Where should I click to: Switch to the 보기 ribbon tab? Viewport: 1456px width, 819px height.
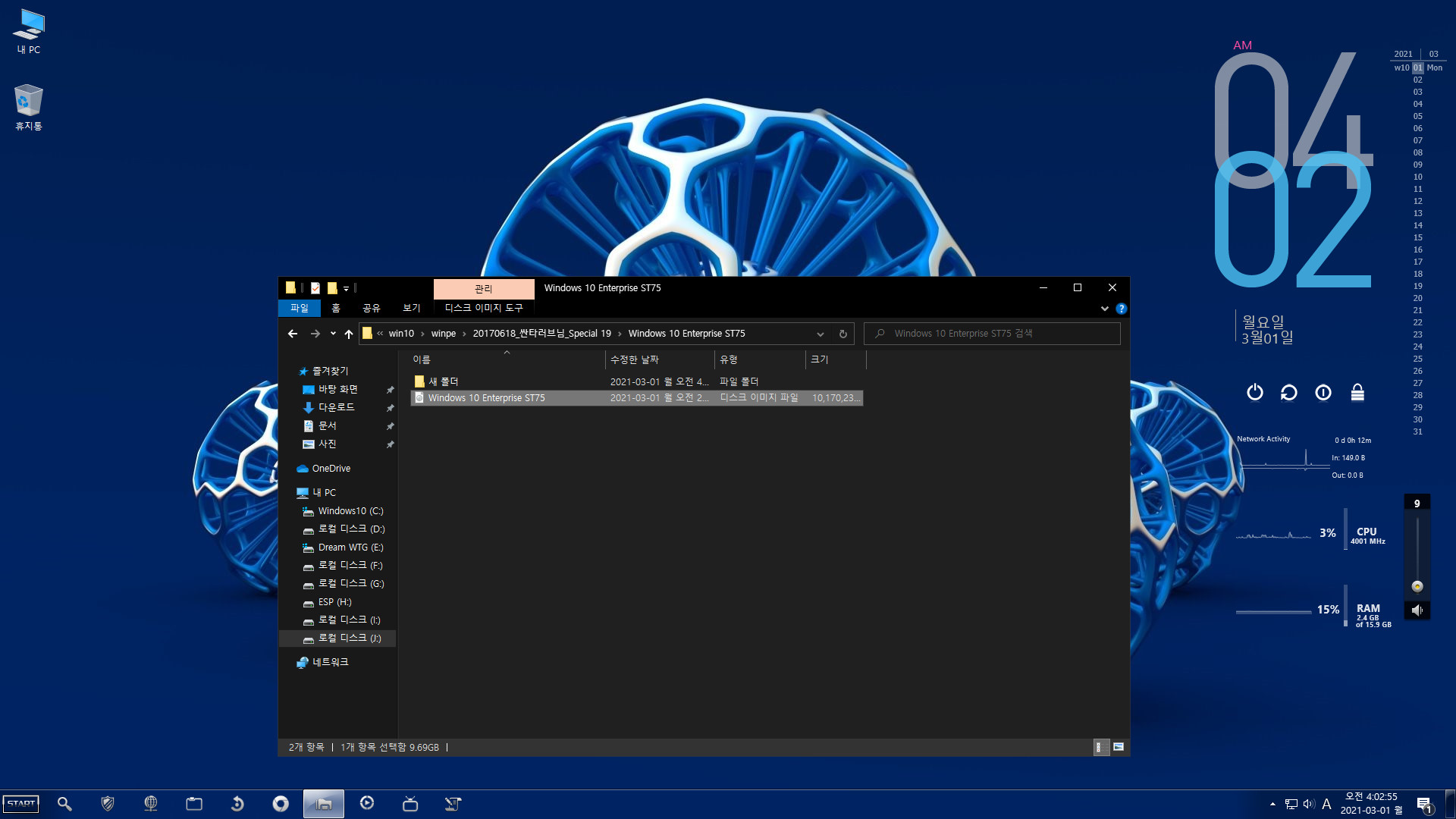411,308
